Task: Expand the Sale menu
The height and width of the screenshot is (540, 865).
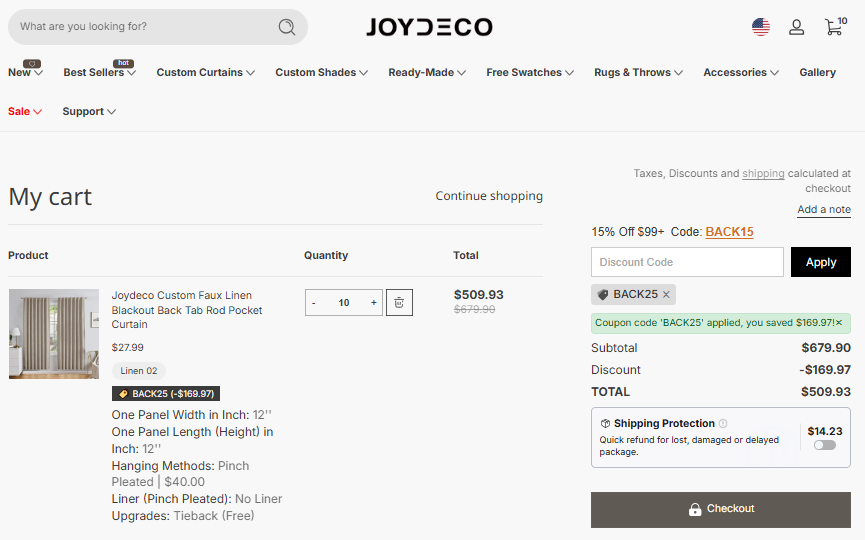Action: pos(25,111)
